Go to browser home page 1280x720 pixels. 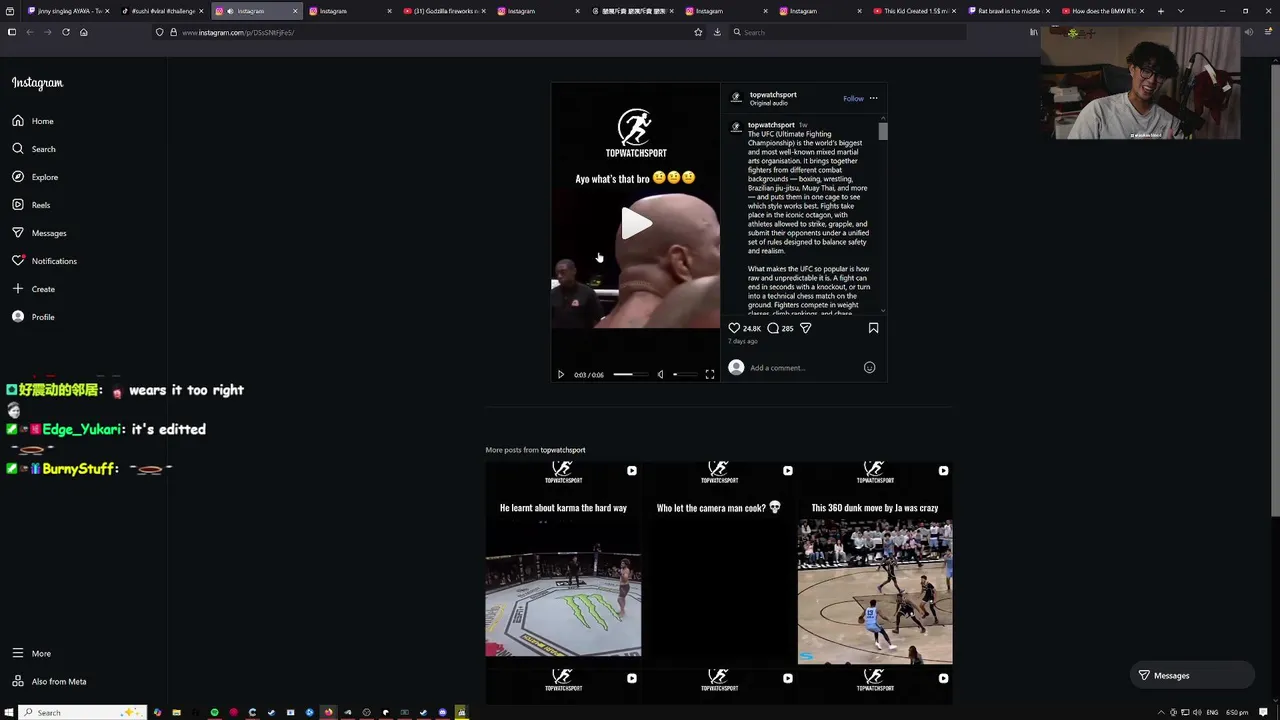84,32
